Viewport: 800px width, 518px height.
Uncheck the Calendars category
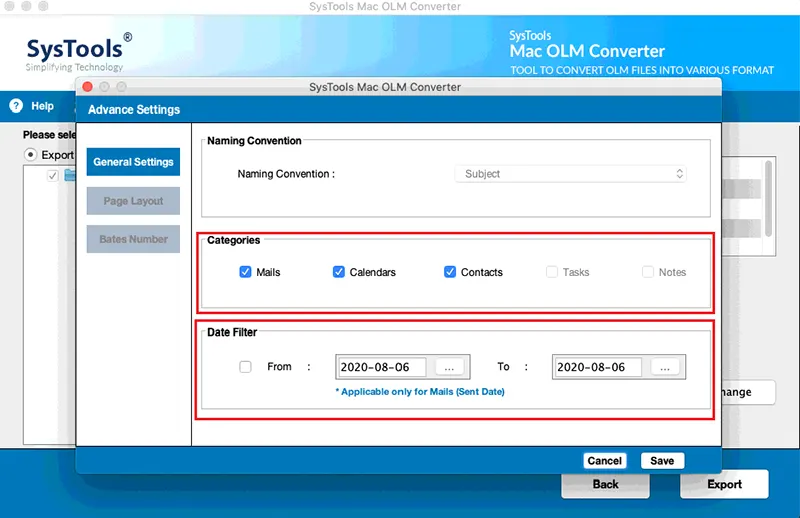tap(339, 272)
